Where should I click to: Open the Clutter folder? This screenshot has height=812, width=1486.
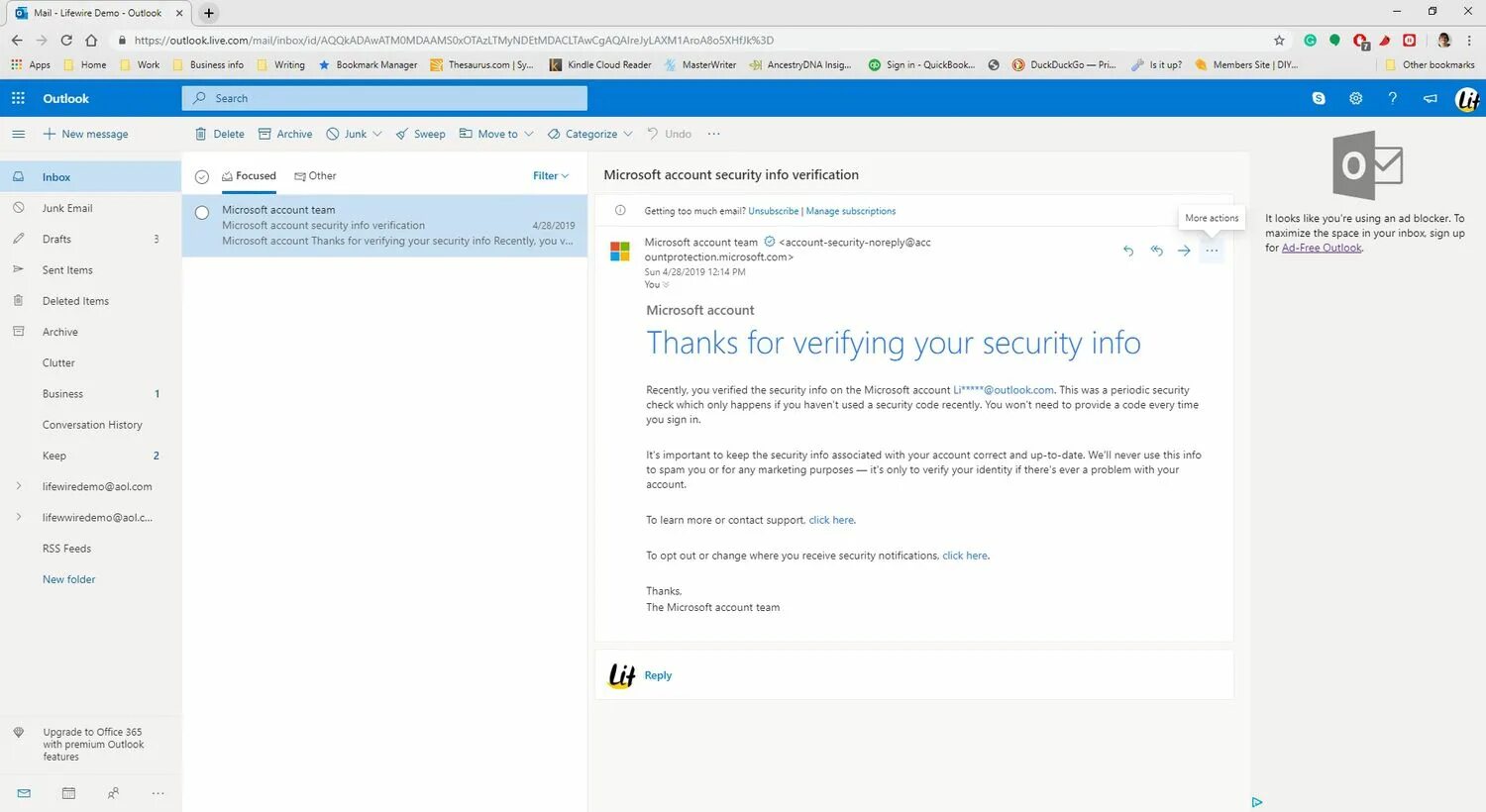click(90, 362)
